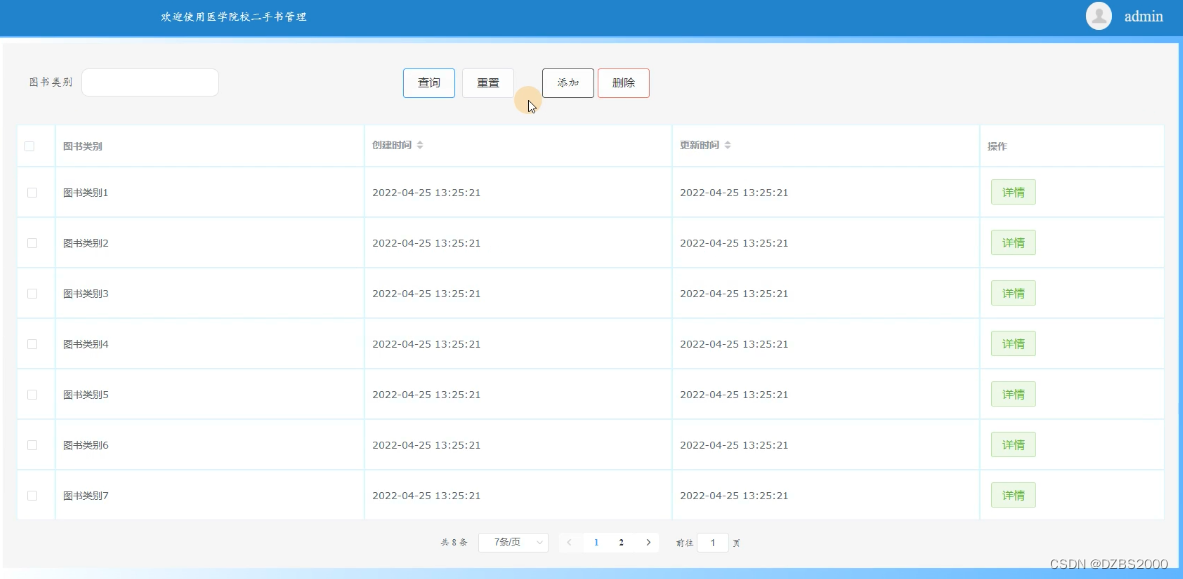Click the 查询 search button

tap(429, 83)
